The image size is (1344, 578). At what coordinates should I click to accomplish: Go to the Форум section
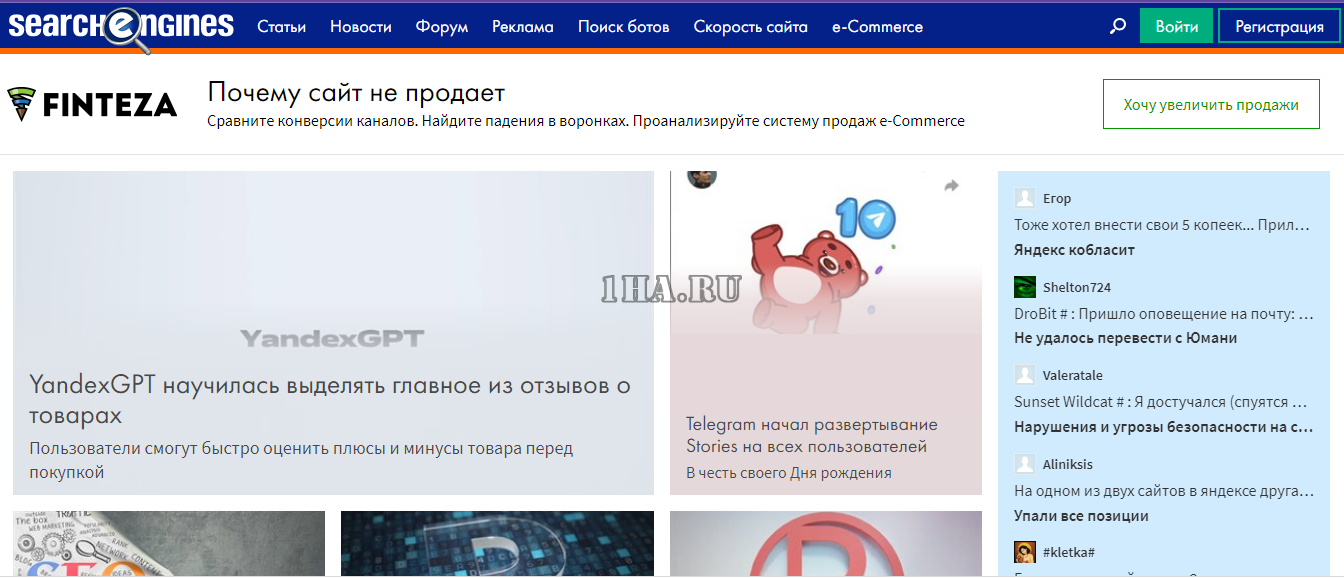(442, 27)
